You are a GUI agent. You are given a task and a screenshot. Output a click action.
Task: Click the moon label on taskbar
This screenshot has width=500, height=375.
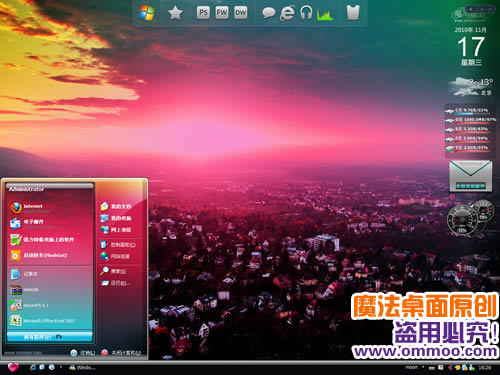(x=411, y=367)
